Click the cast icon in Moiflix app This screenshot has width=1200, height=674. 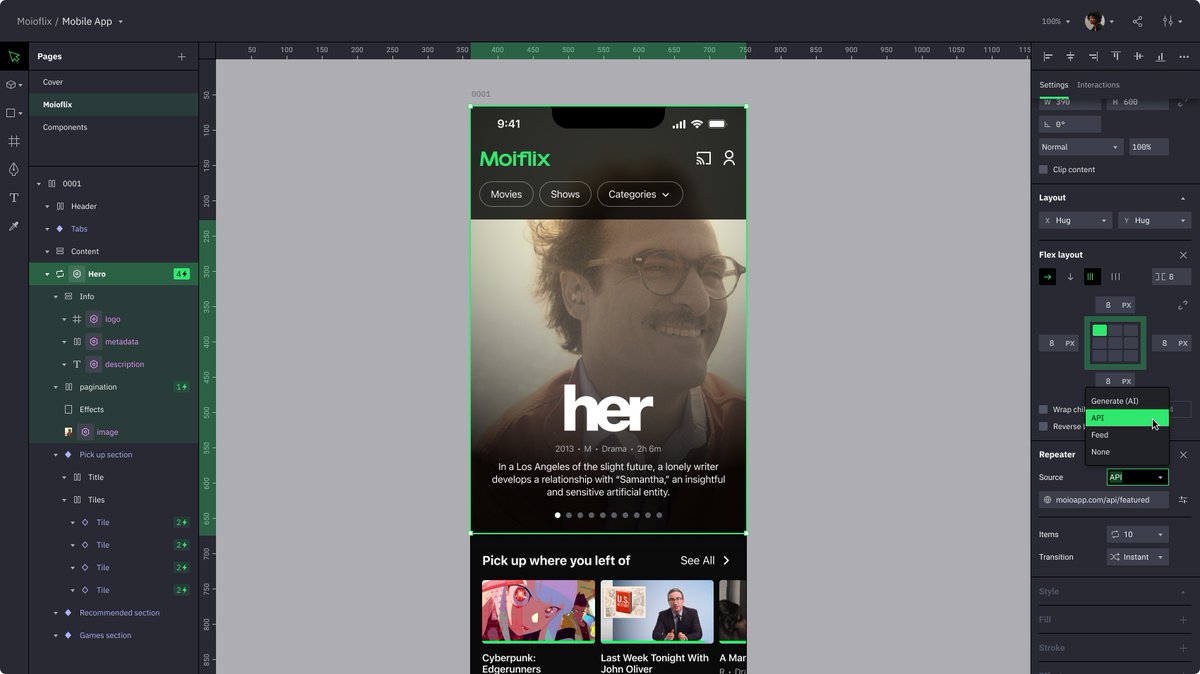703,158
